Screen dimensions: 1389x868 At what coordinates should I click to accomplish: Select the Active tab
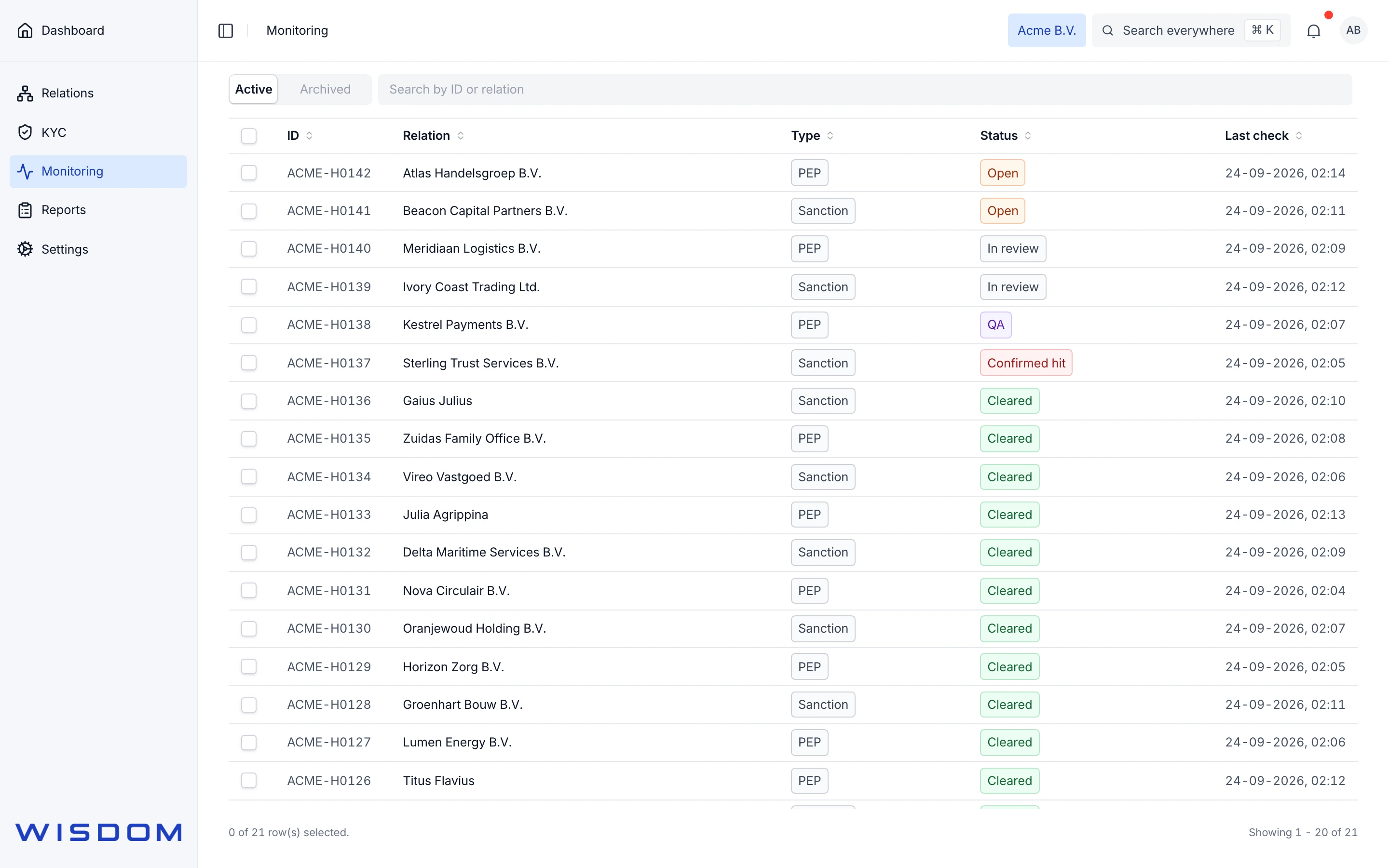tap(253, 89)
